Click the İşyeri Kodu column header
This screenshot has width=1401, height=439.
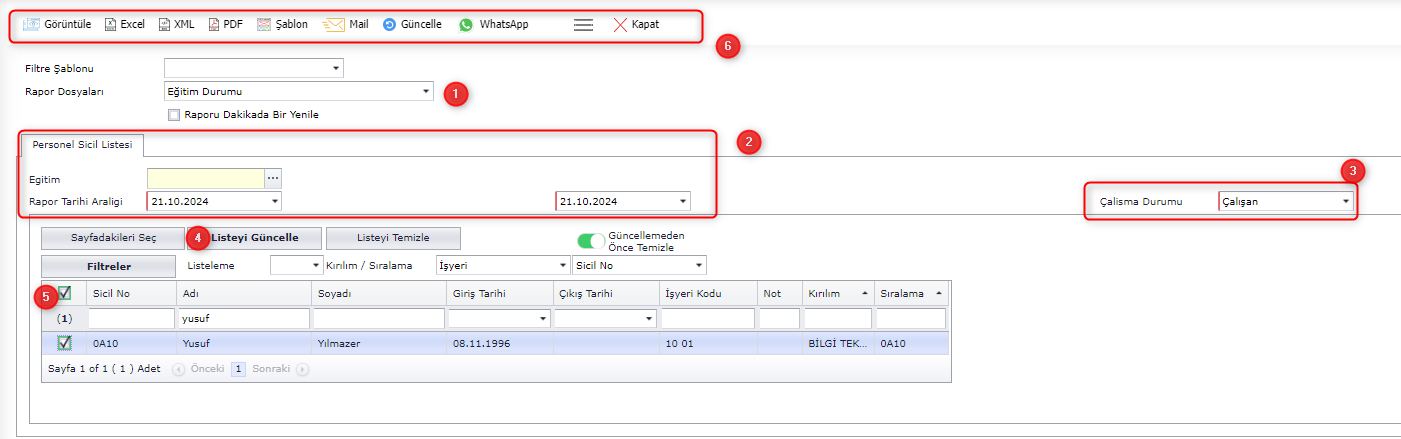pyautogui.click(x=707, y=293)
